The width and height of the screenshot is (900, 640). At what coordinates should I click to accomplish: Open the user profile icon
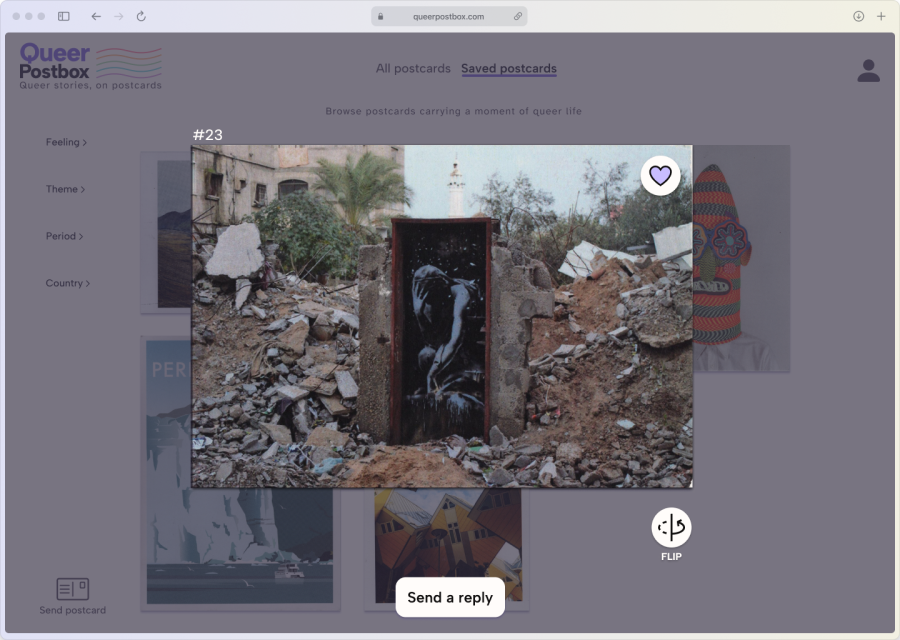[x=868, y=71]
